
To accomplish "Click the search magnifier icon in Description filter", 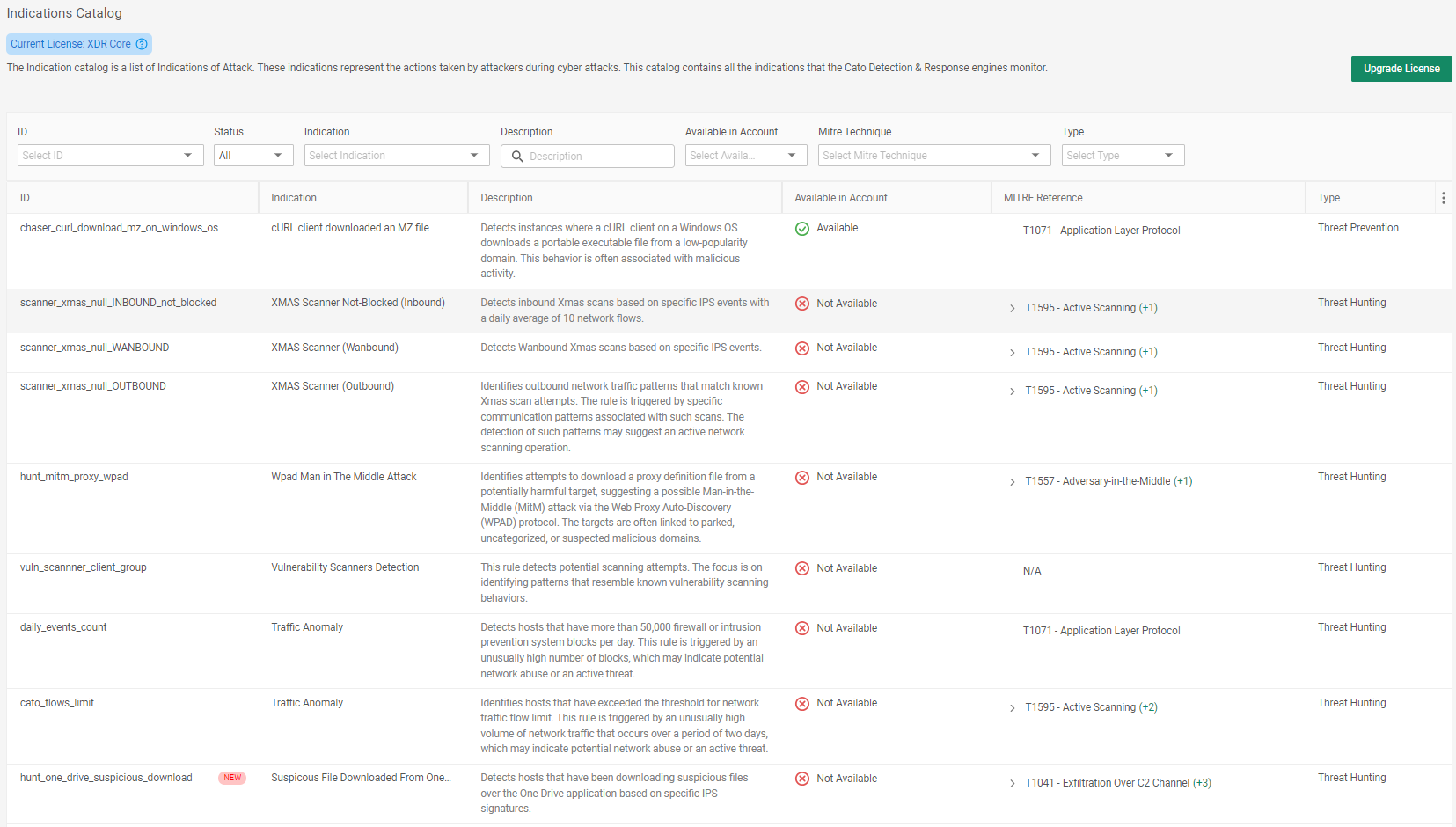I will point(517,157).
